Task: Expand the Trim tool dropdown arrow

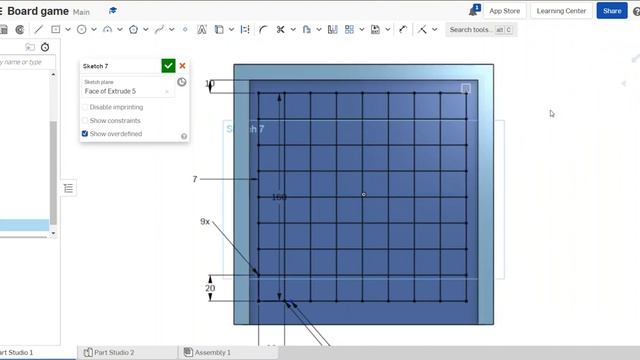Action: [293, 29]
